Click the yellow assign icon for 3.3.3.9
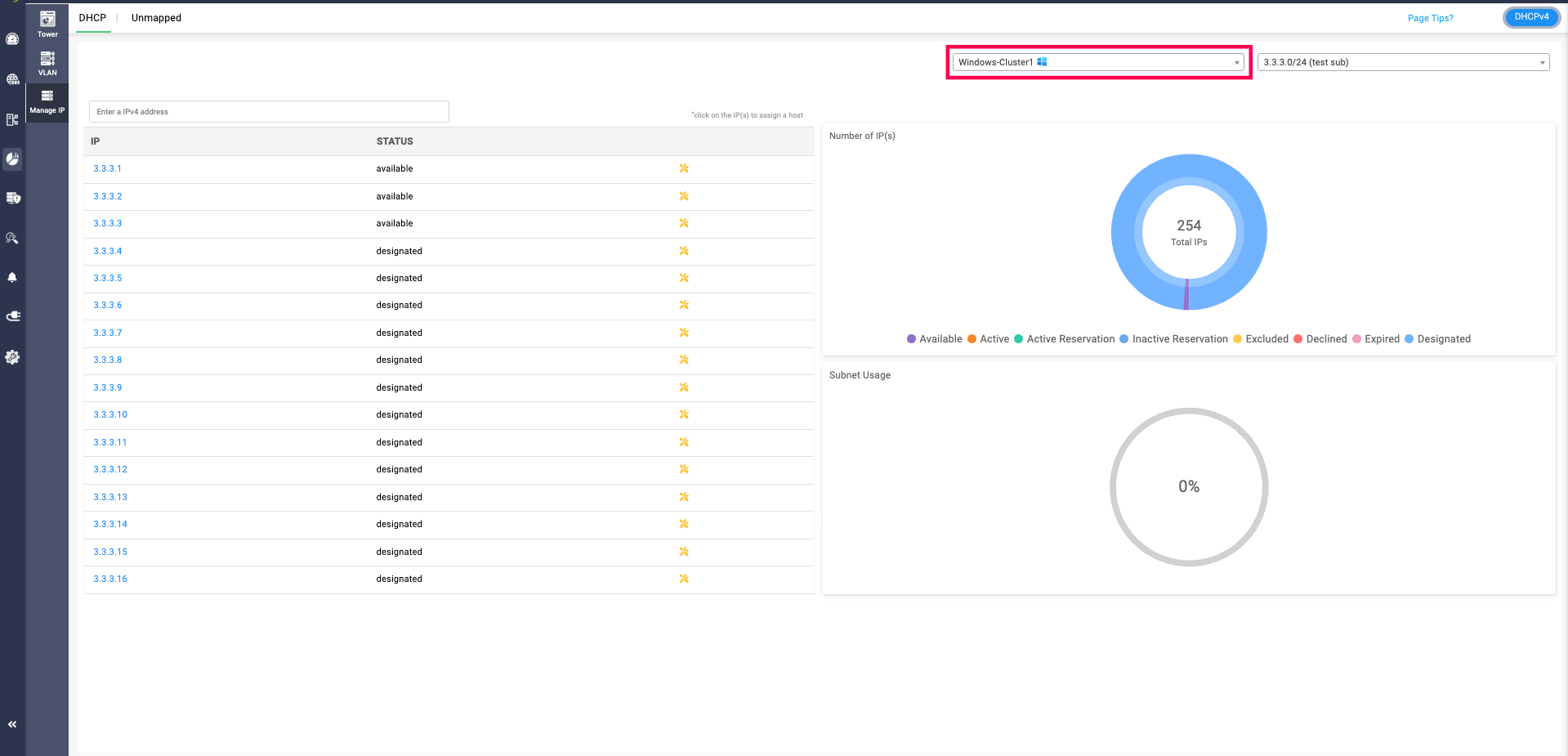The image size is (1568, 756). click(x=684, y=387)
